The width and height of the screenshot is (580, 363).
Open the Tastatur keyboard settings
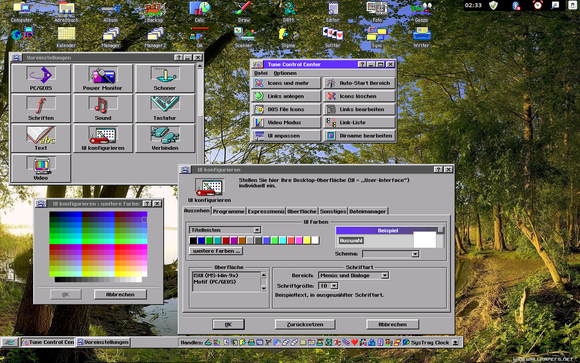tap(165, 108)
